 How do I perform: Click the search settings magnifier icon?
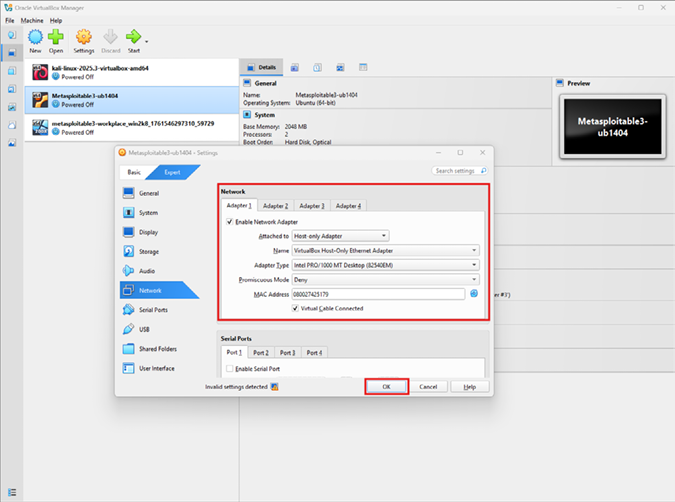point(483,171)
